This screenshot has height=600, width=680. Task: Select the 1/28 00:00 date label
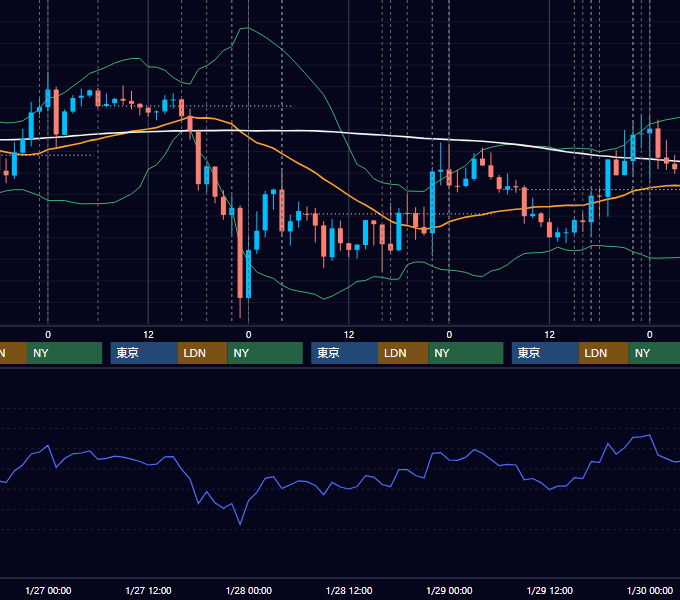tap(248, 590)
